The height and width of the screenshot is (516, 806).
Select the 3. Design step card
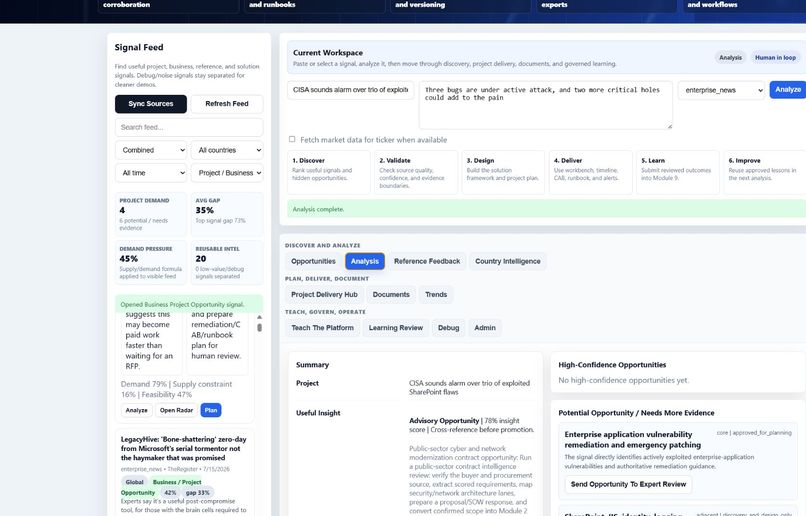click(503, 172)
